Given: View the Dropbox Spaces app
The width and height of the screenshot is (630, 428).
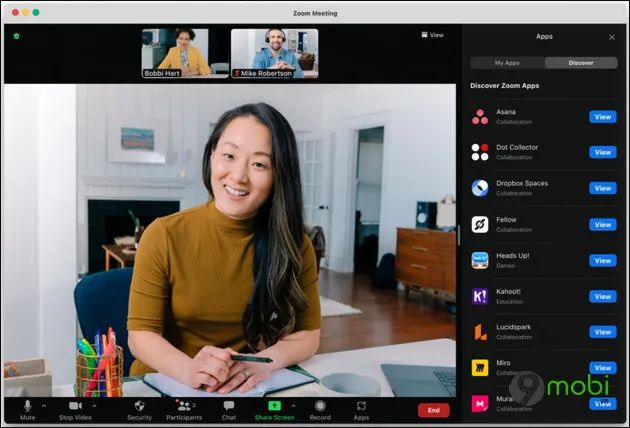Looking at the screenshot, I should click(603, 188).
